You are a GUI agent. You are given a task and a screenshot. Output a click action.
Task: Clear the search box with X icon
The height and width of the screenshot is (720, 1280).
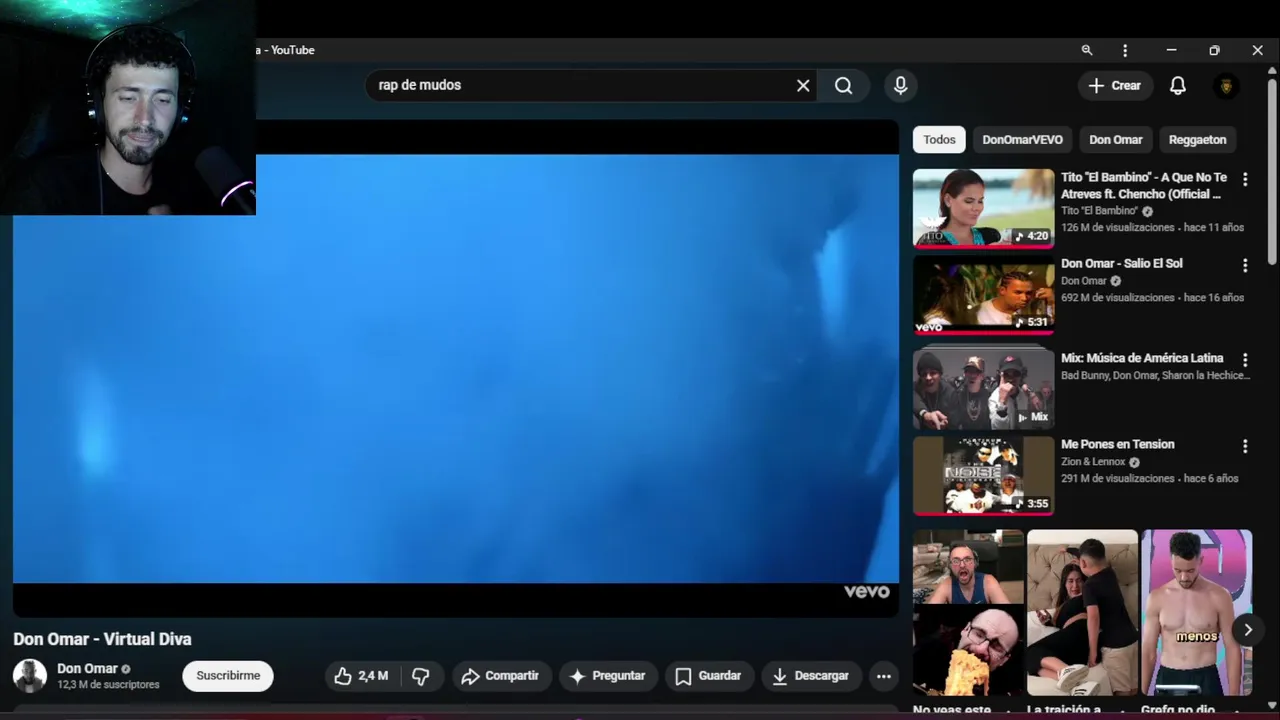(803, 86)
